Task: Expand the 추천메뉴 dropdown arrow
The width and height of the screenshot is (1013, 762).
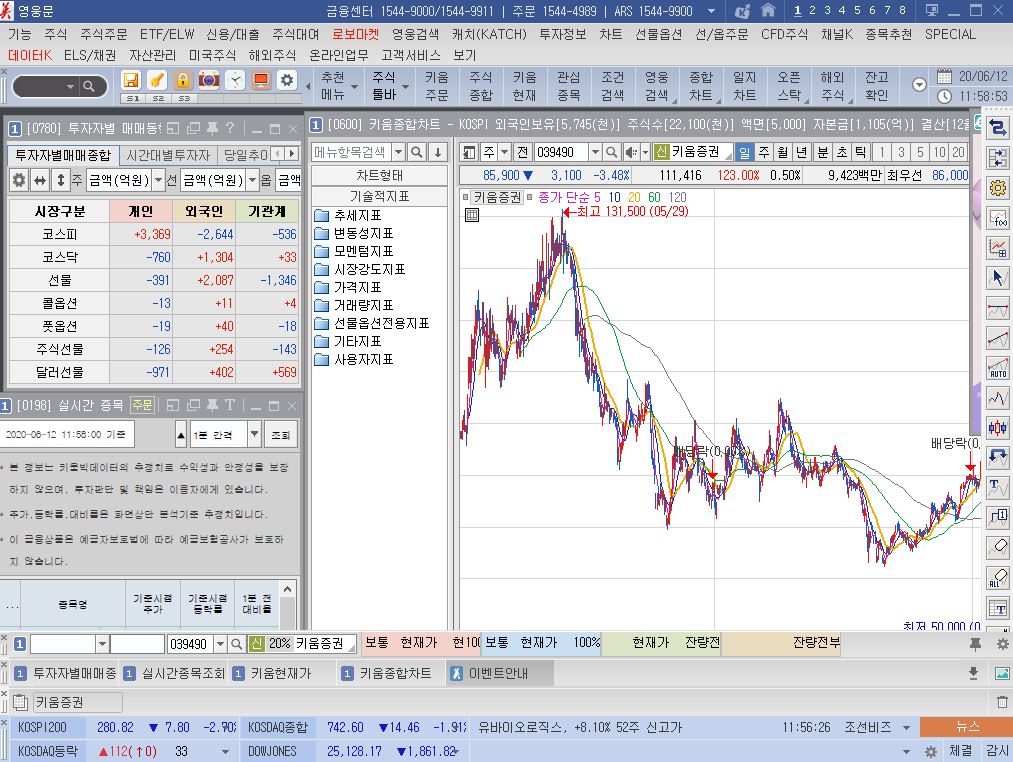Action: click(355, 87)
